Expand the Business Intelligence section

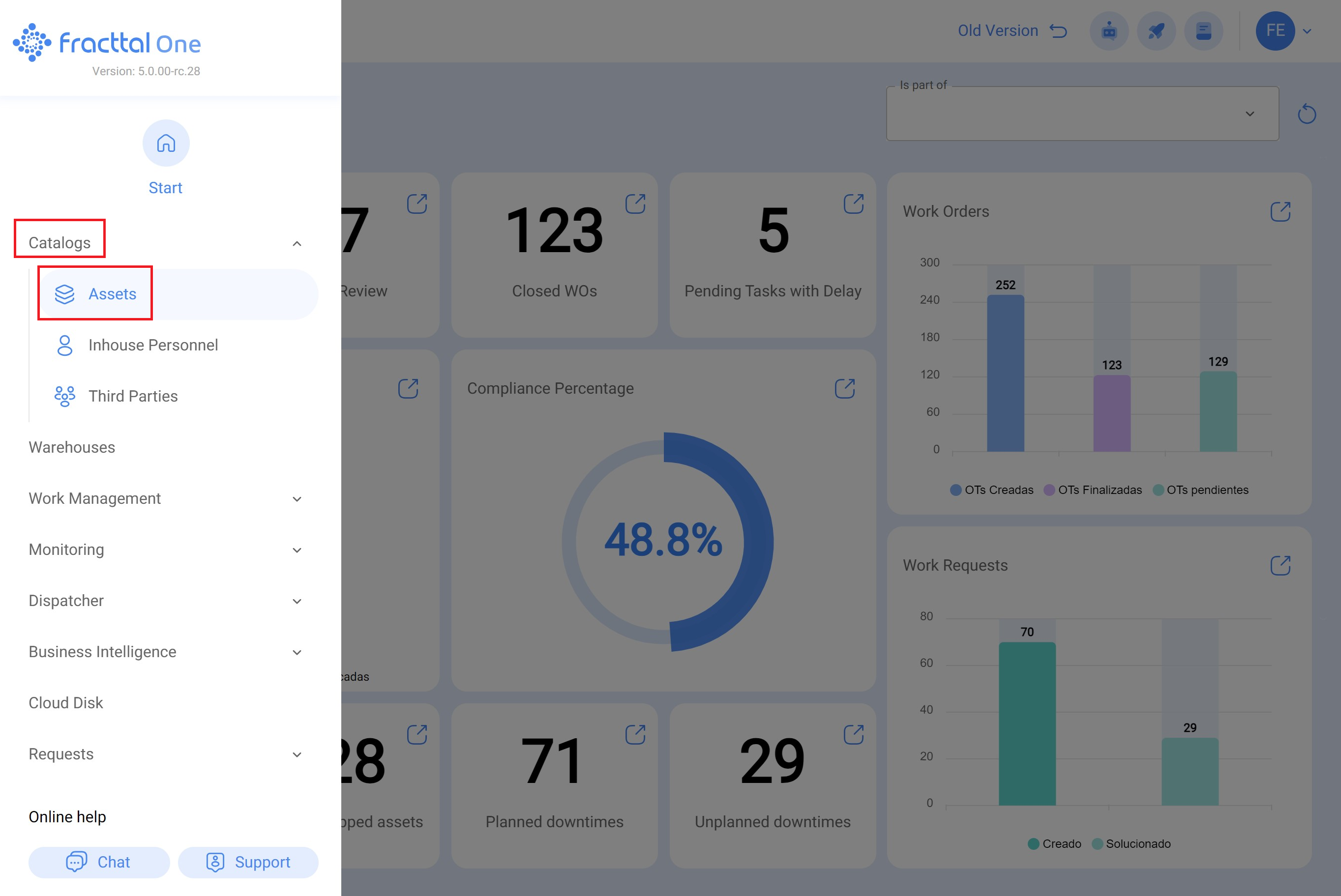click(x=166, y=652)
